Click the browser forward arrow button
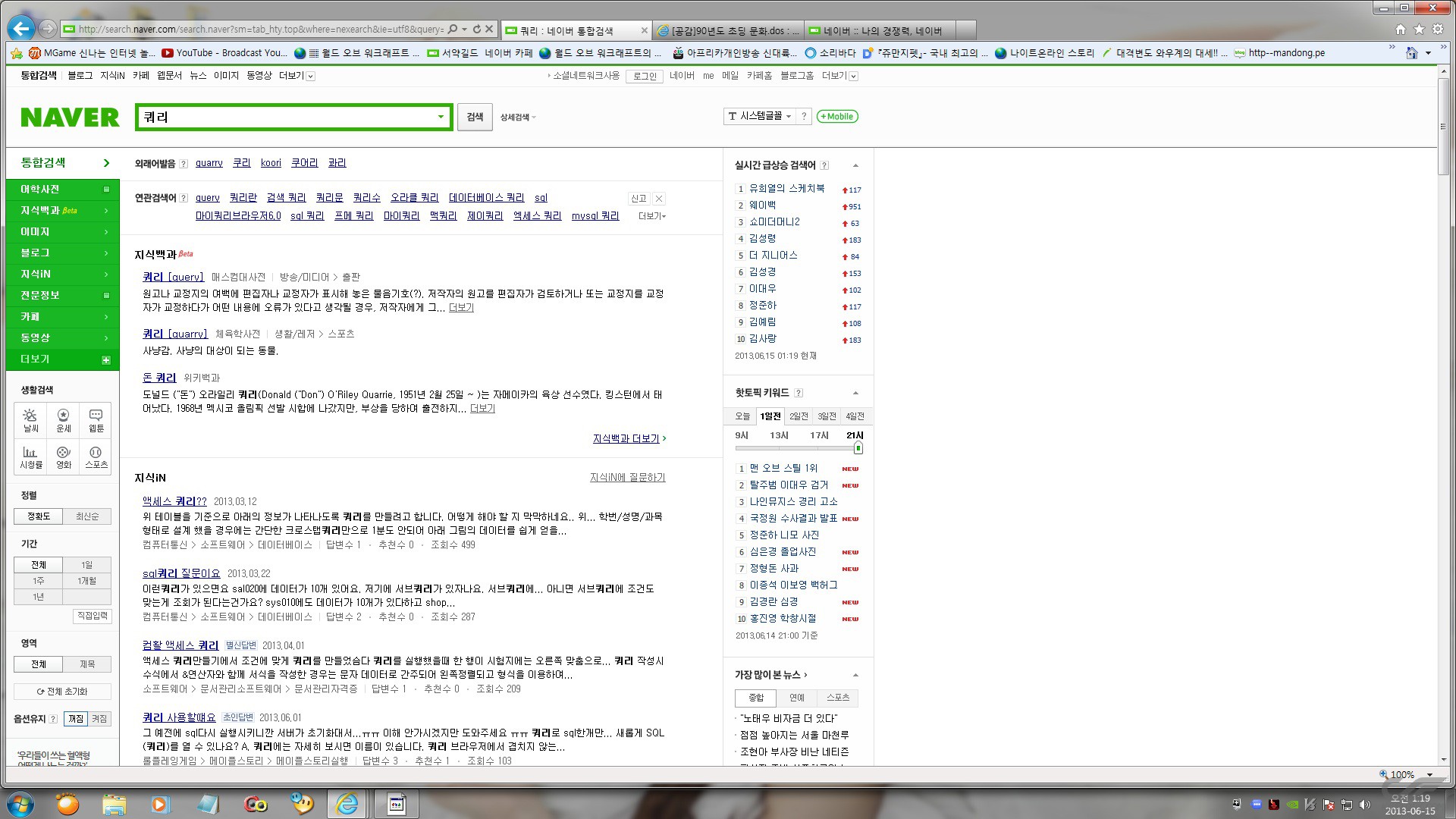Image resolution: width=1456 pixels, height=819 pixels. [48, 29]
